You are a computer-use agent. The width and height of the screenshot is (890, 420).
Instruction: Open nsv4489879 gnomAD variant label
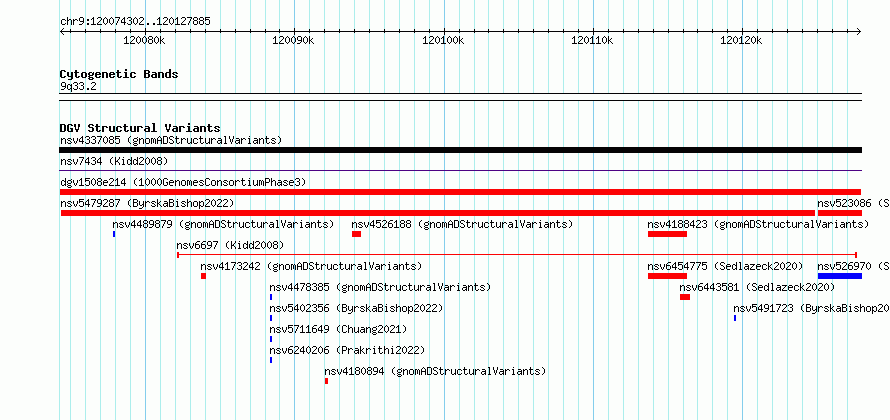(223, 224)
